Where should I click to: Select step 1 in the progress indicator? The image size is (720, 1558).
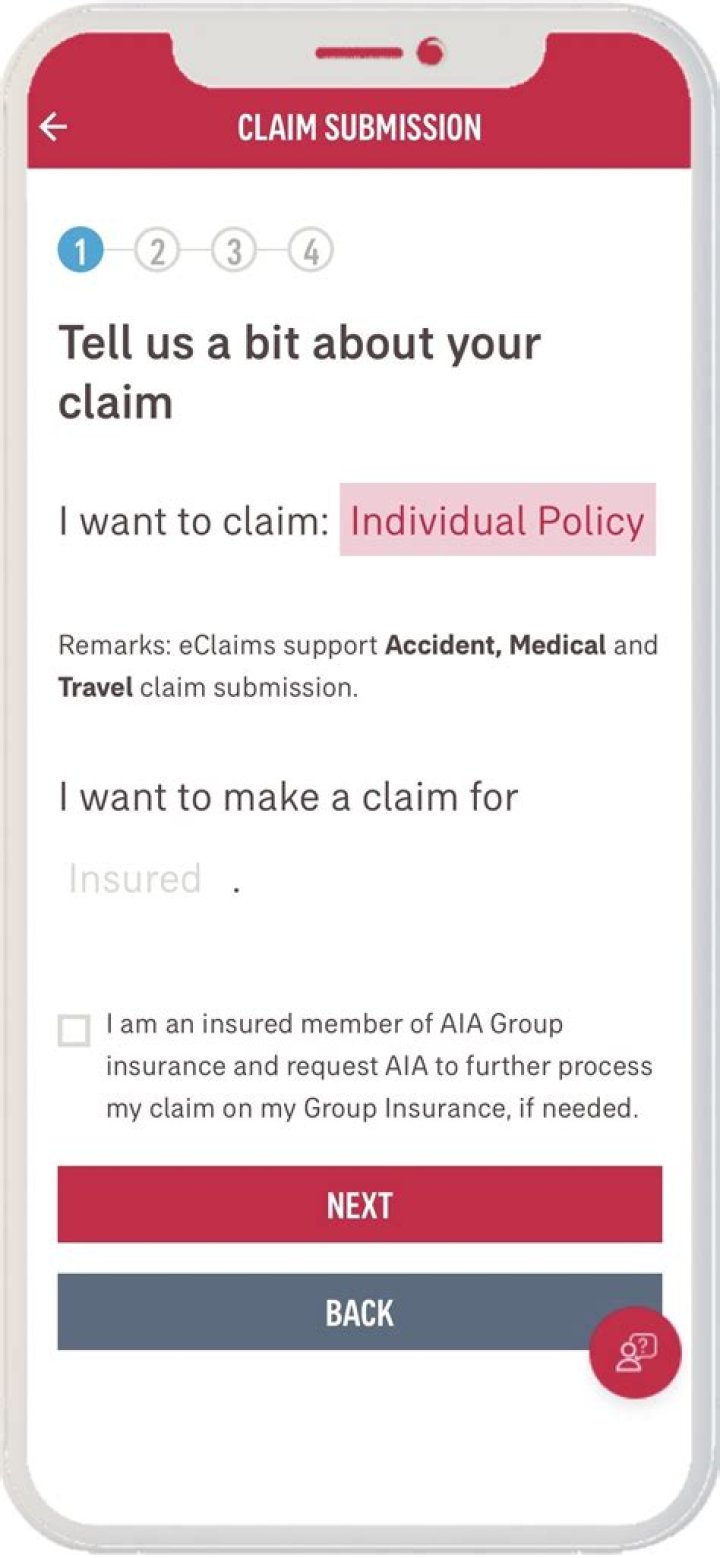point(78,251)
